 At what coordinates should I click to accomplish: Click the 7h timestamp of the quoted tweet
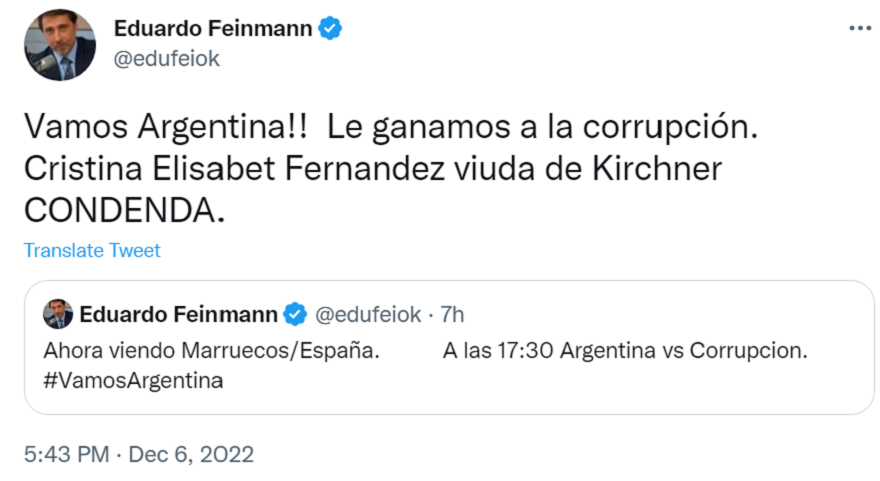click(452, 315)
